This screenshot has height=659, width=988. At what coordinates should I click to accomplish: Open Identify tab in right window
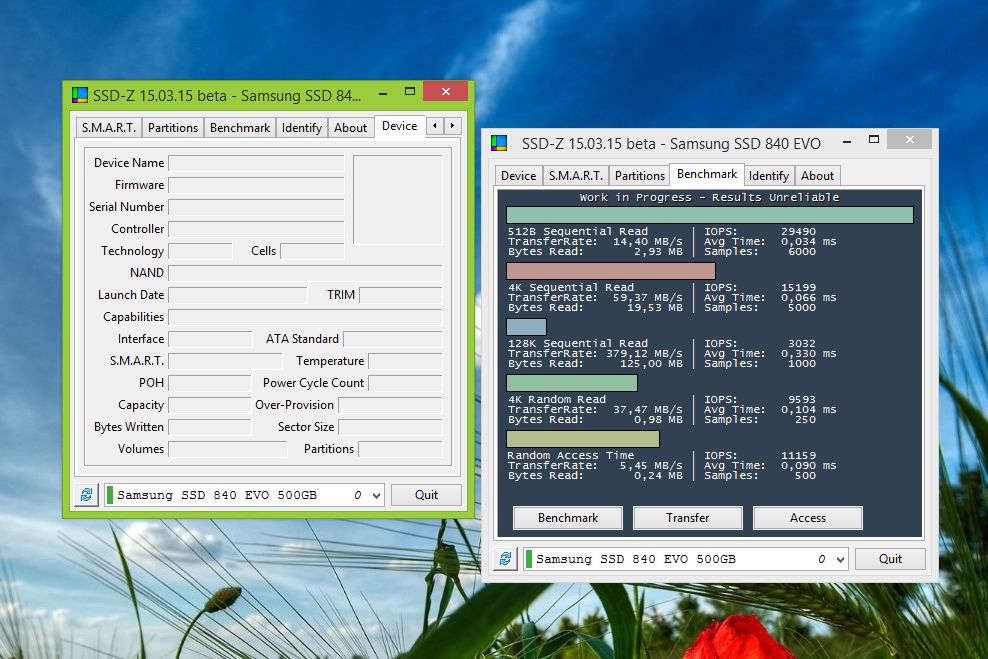coord(769,176)
